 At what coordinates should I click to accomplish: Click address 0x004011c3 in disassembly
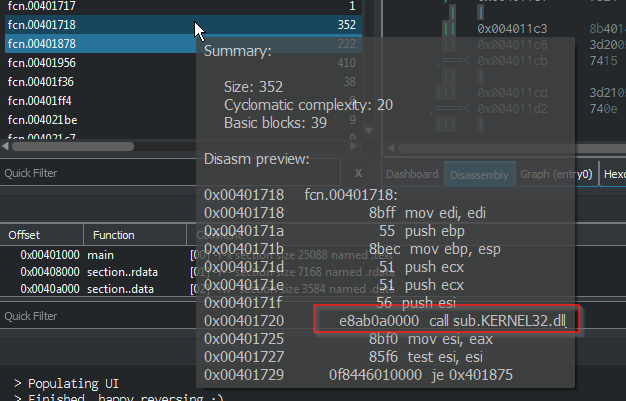point(512,29)
